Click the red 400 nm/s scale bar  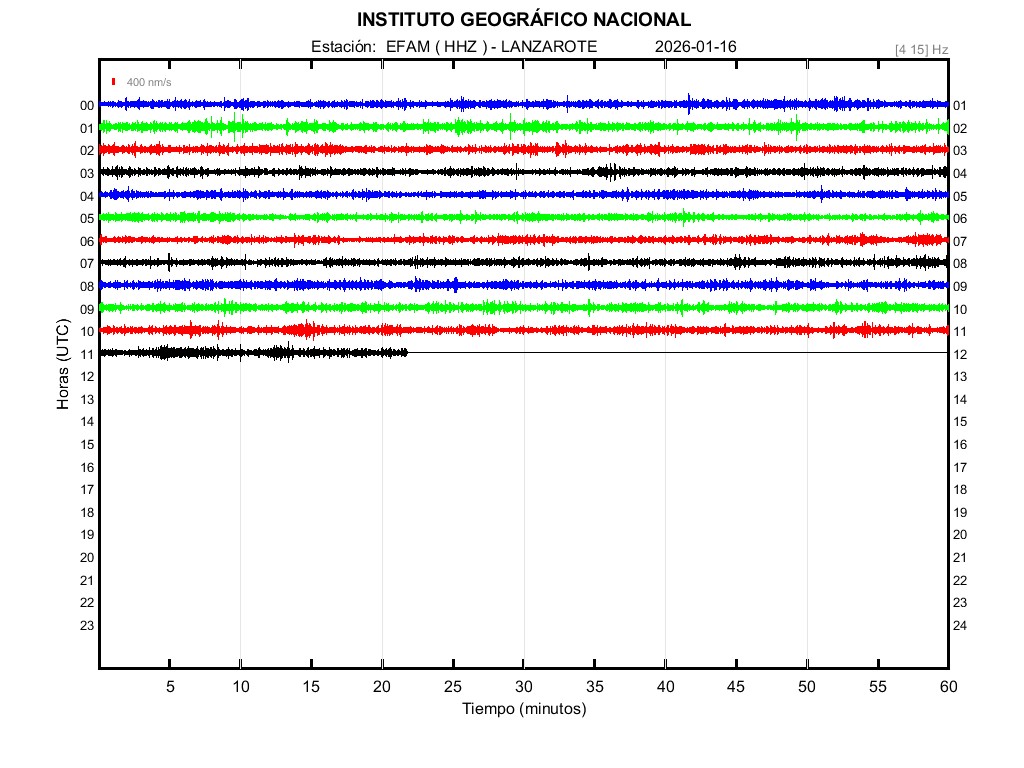pyautogui.click(x=115, y=82)
